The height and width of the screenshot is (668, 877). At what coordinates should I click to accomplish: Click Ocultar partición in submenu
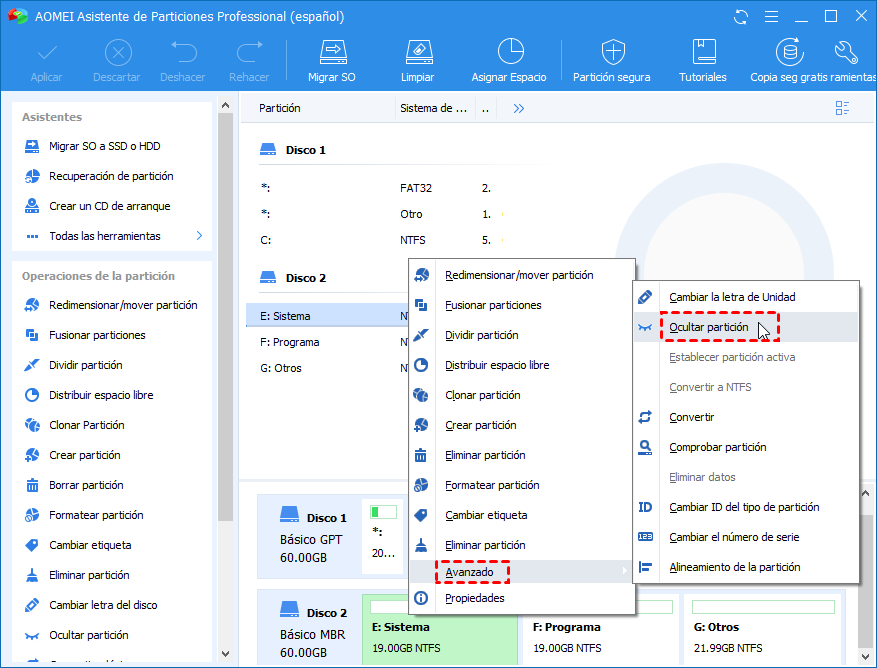pyautogui.click(x=746, y=327)
